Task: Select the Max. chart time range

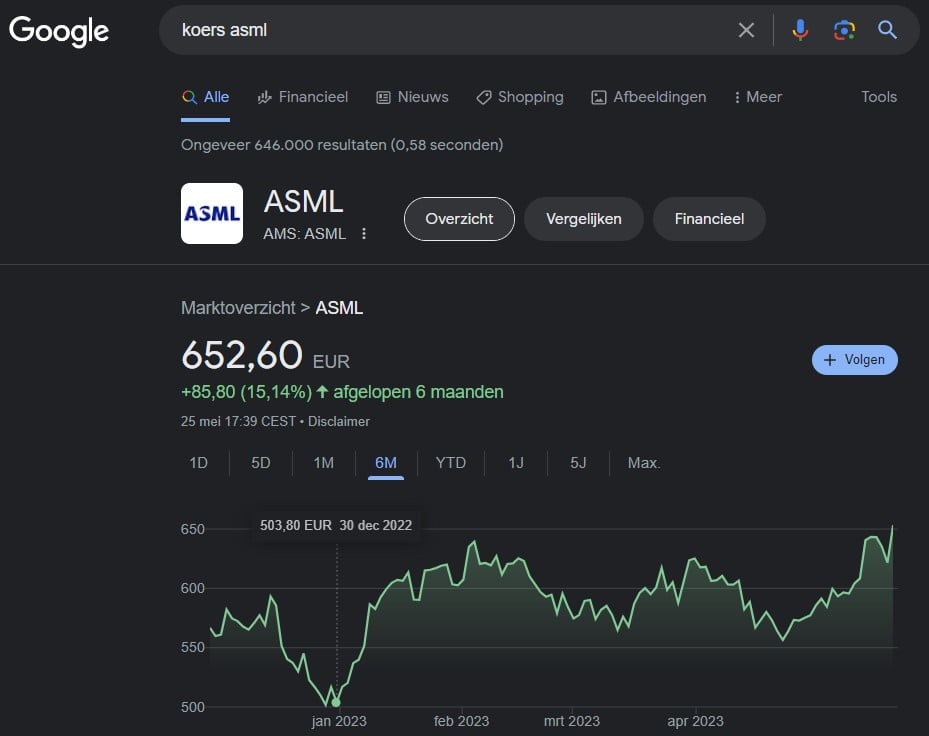Action: pos(644,463)
